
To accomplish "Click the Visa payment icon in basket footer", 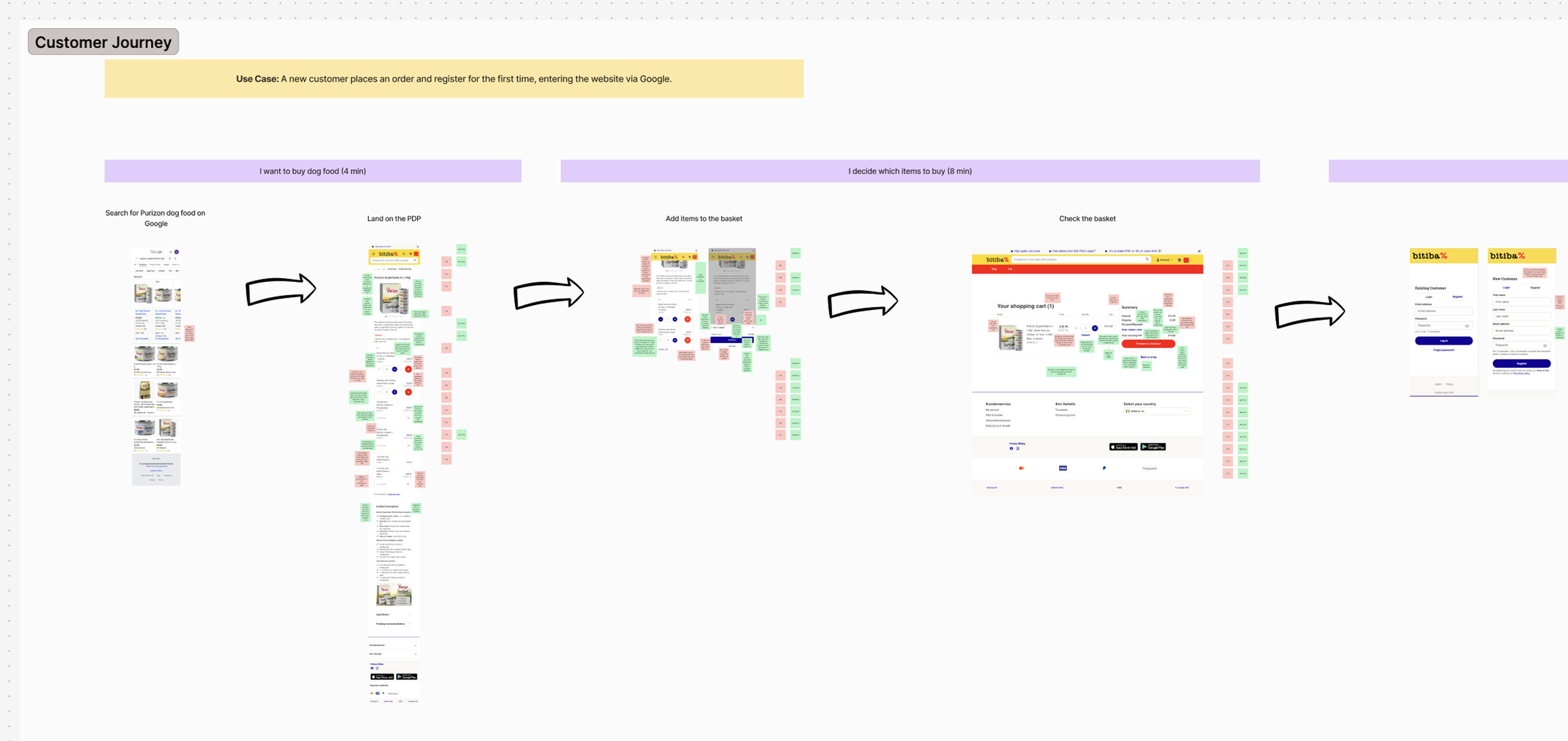I will coord(1063,468).
